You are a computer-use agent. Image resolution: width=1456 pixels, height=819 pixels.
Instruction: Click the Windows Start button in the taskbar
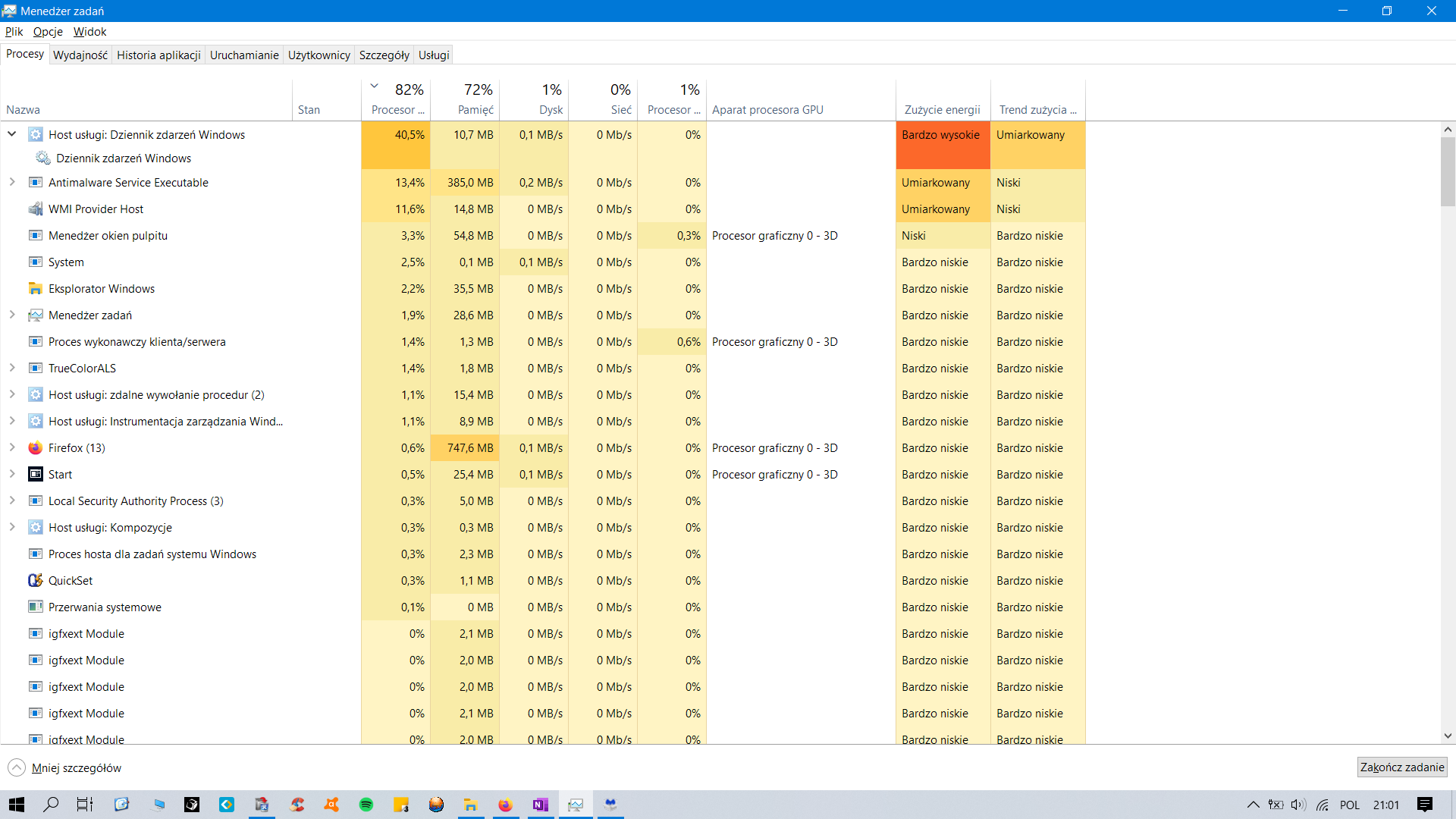pos(17,805)
